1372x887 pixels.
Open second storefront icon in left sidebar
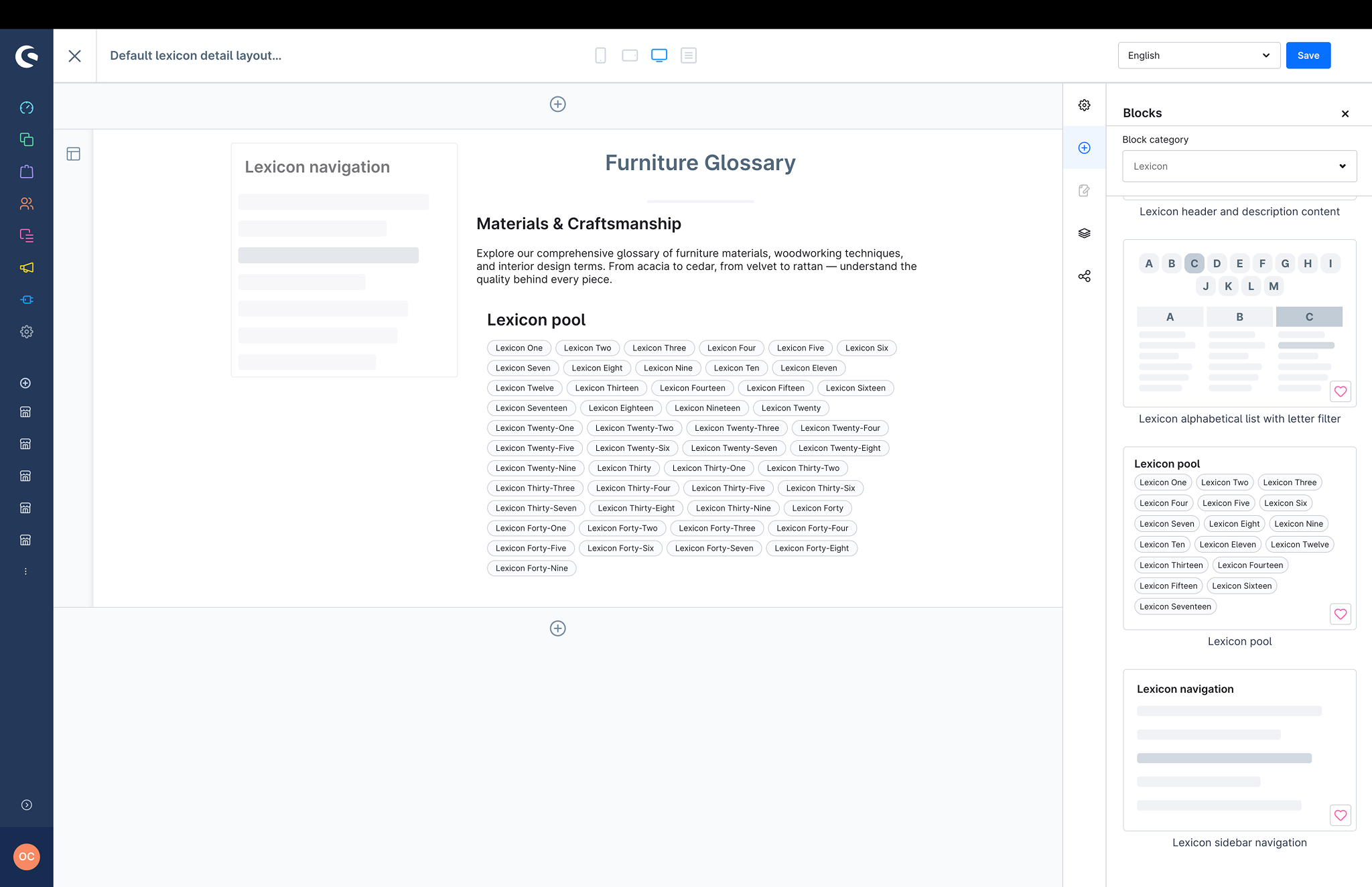coord(25,444)
